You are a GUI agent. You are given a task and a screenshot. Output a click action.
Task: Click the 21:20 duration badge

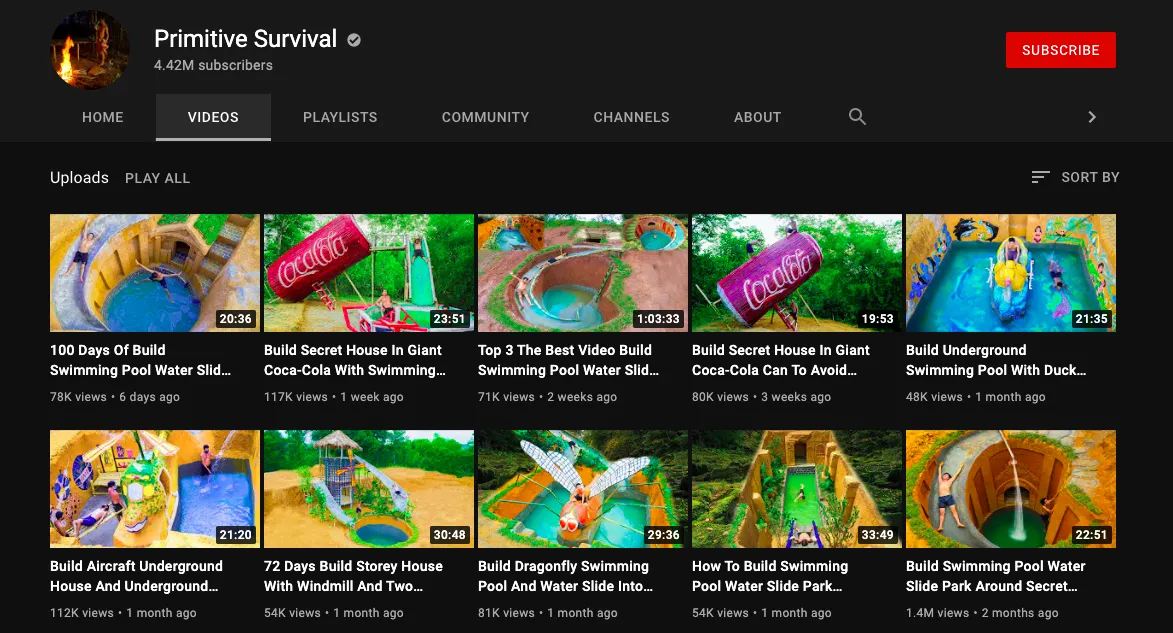pyautogui.click(x=235, y=535)
